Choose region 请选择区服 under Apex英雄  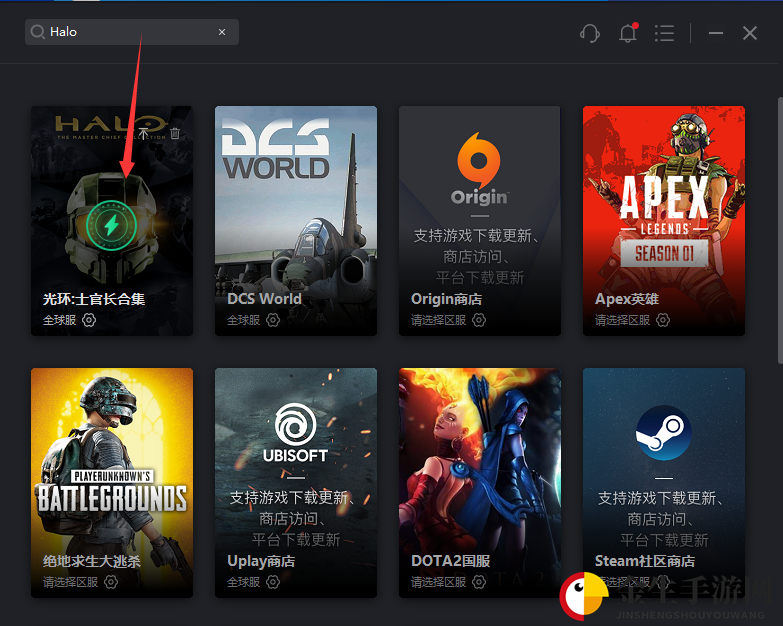point(622,320)
